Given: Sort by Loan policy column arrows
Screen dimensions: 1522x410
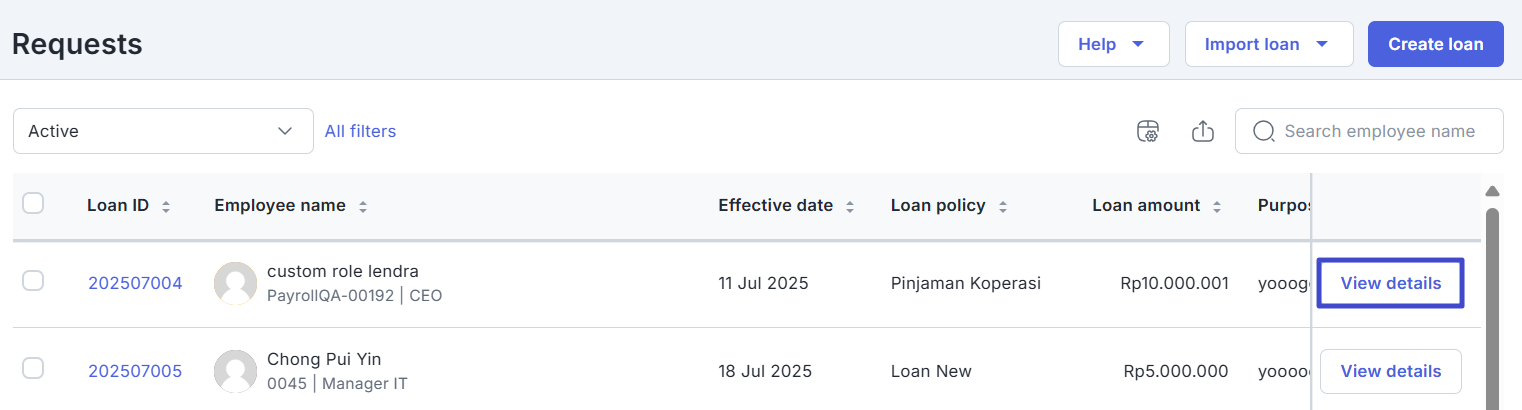Looking at the screenshot, I should (1002, 206).
